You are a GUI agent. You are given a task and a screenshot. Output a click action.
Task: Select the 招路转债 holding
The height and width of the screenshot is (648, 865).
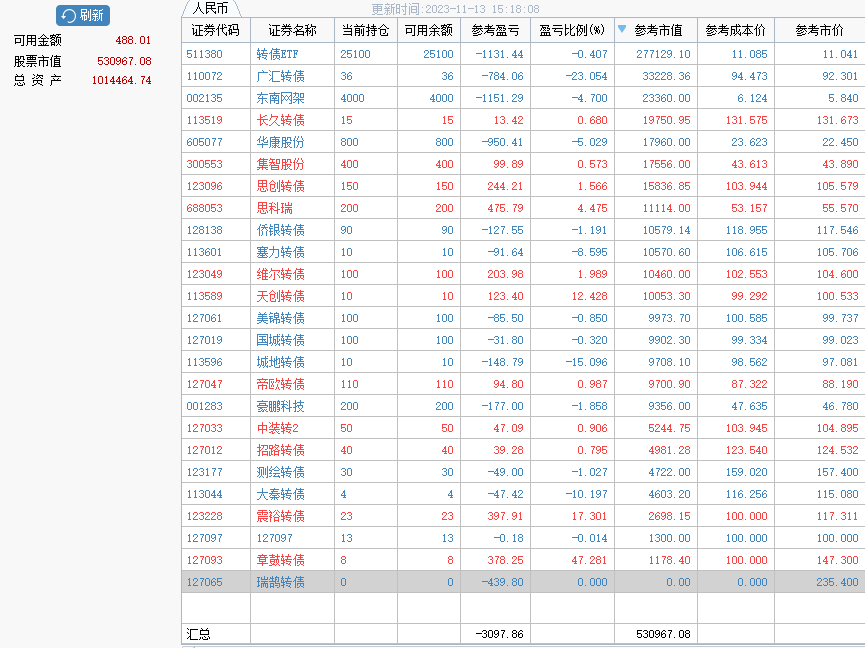coord(280,450)
